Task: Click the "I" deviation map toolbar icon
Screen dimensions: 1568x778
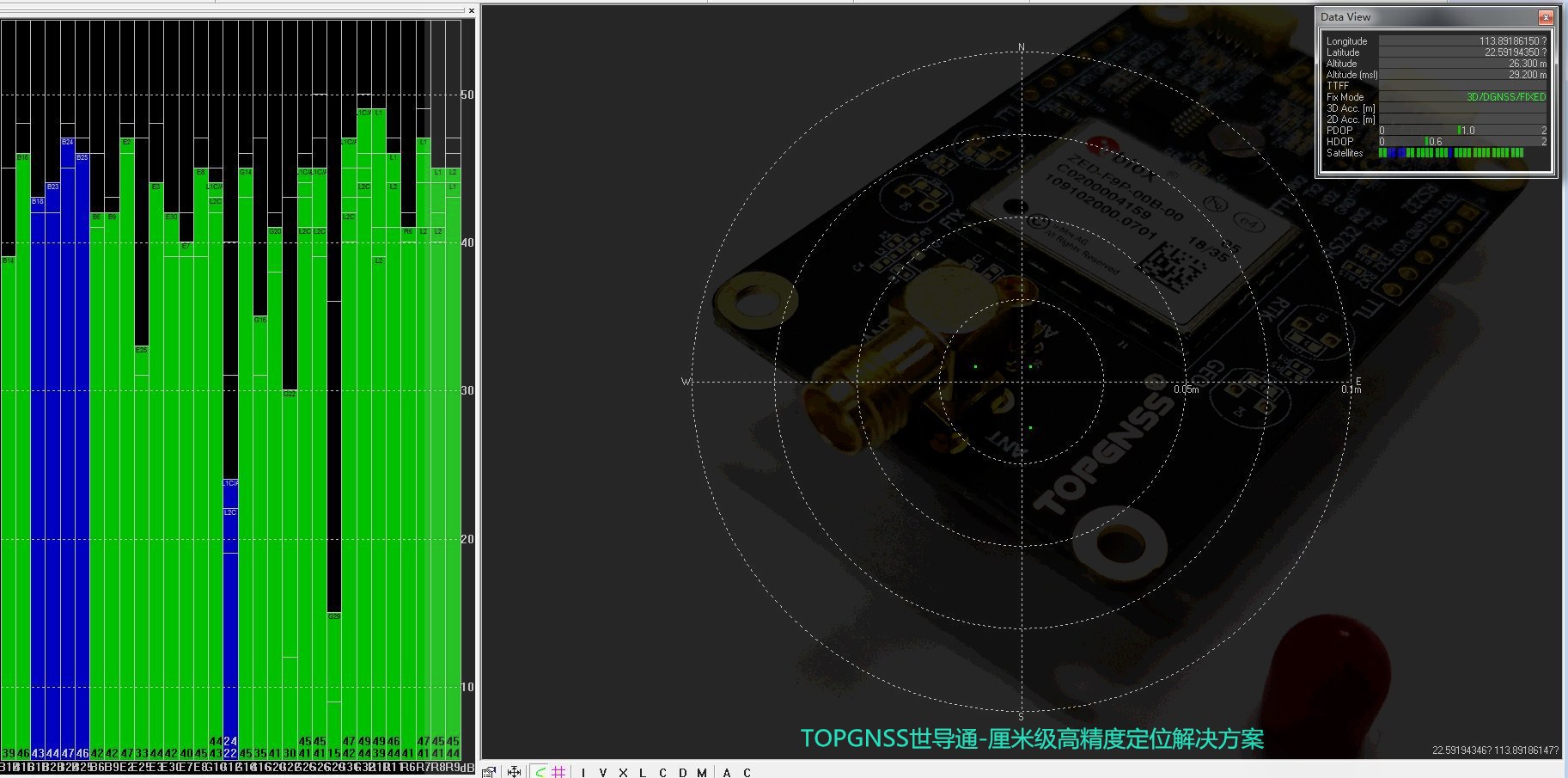Action: click(x=583, y=771)
